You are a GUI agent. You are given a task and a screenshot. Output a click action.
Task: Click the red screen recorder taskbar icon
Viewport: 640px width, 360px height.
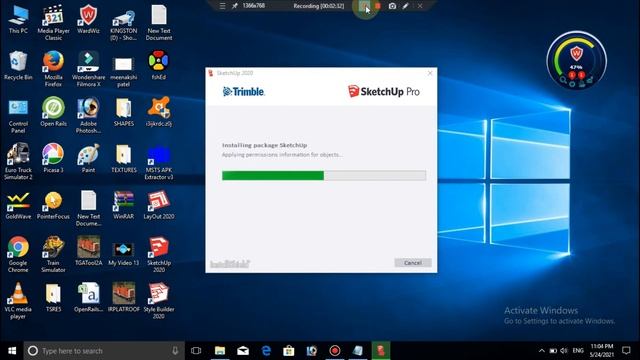[335, 351]
